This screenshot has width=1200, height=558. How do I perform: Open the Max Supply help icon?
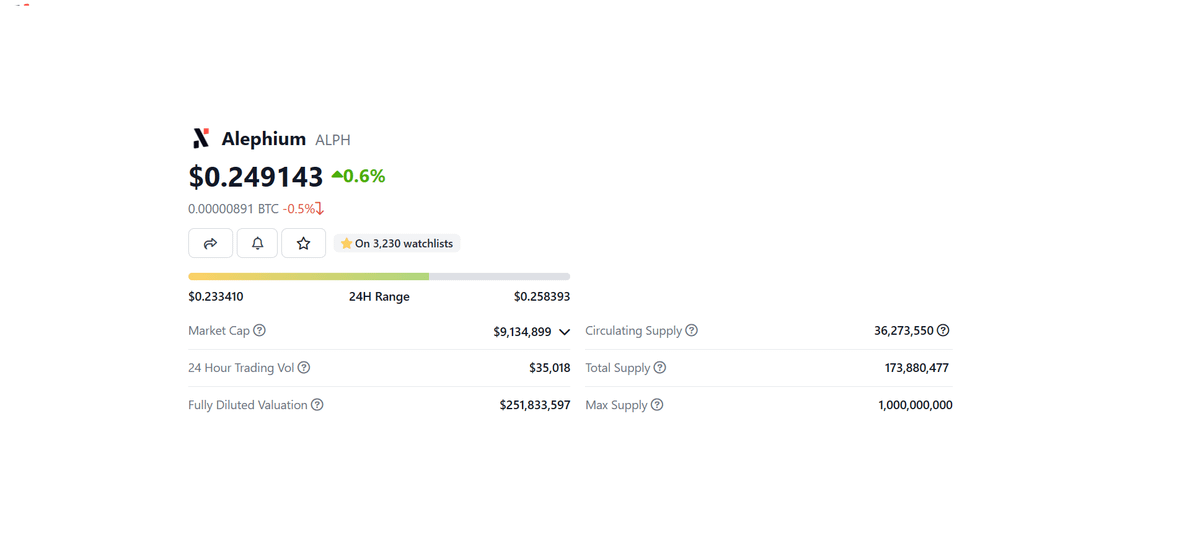click(x=657, y=405)
